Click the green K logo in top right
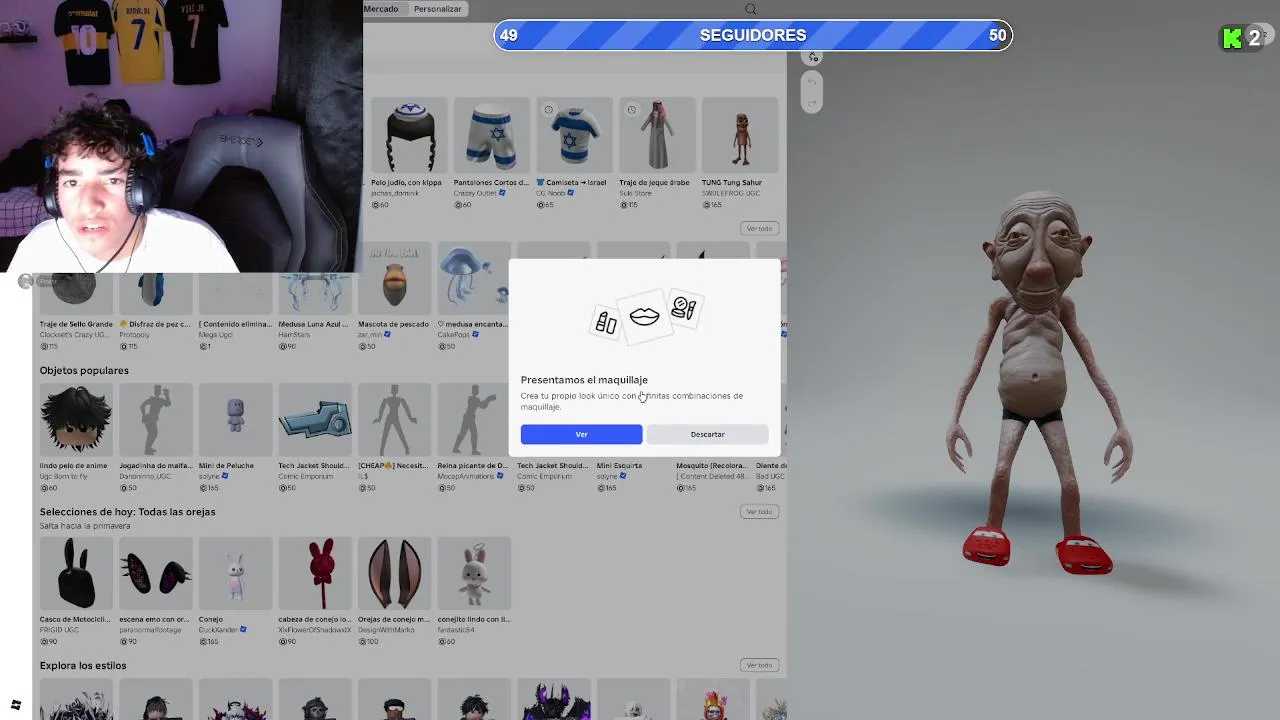Screen dimensions: 1280x720 (1232, 38)
